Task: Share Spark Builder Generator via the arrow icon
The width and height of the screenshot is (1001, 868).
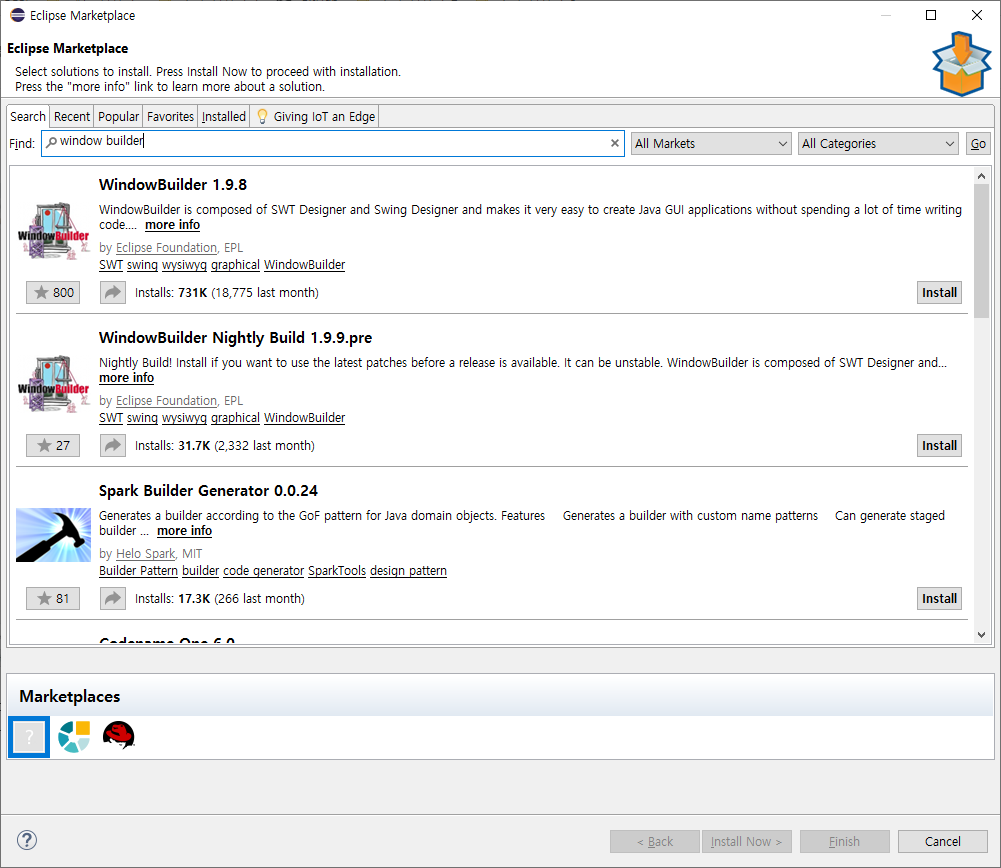Action: (x=112, y=599)
